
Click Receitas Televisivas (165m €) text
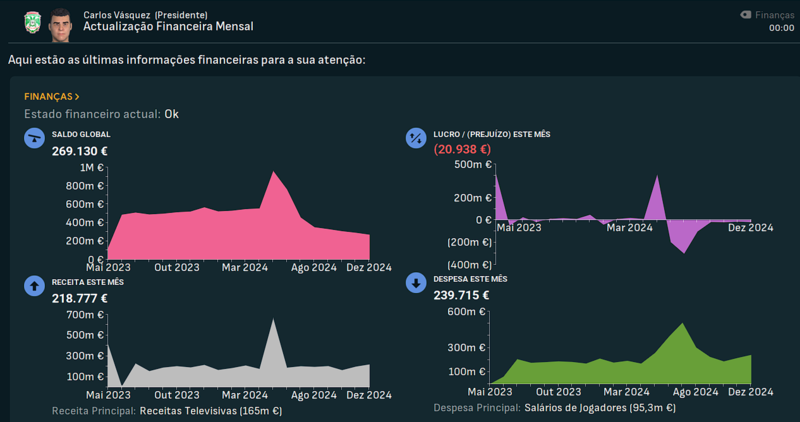click(211, 411)
